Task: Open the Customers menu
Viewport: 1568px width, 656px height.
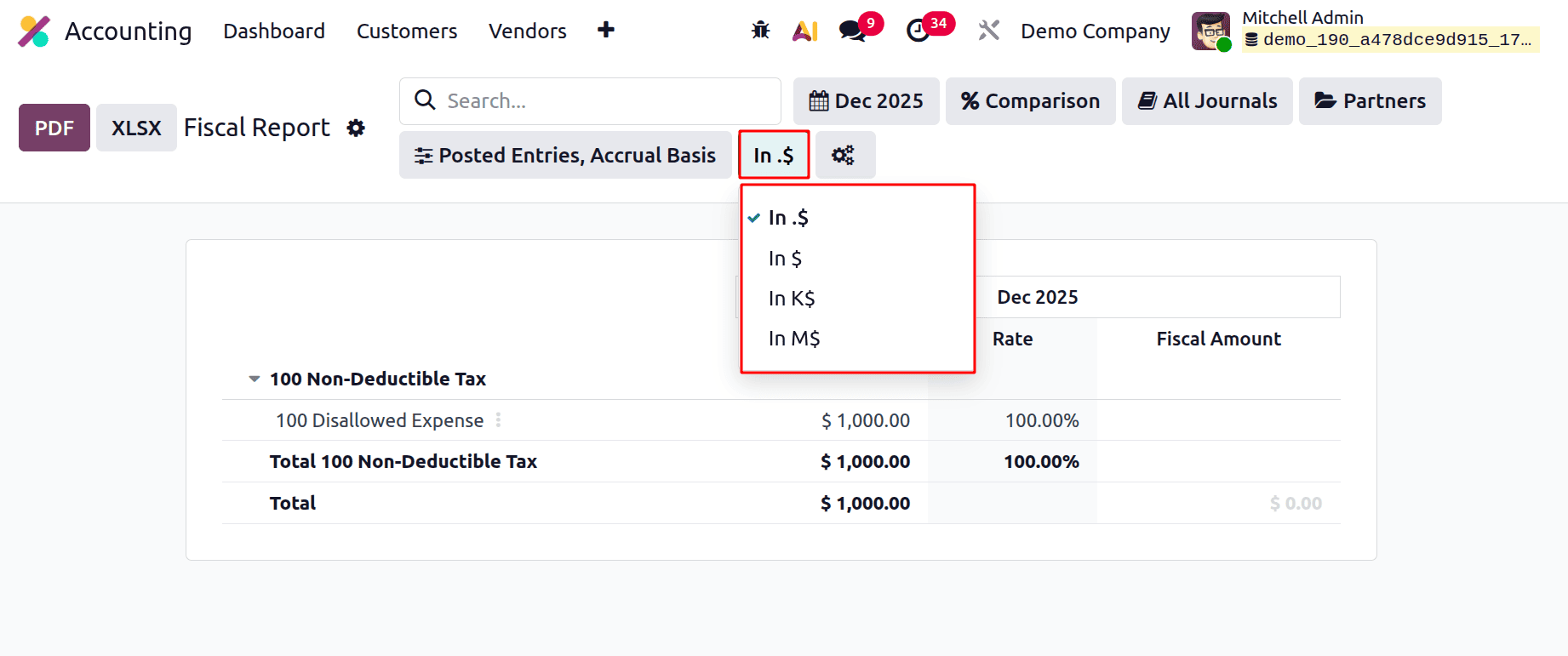Action: (407, 31)
